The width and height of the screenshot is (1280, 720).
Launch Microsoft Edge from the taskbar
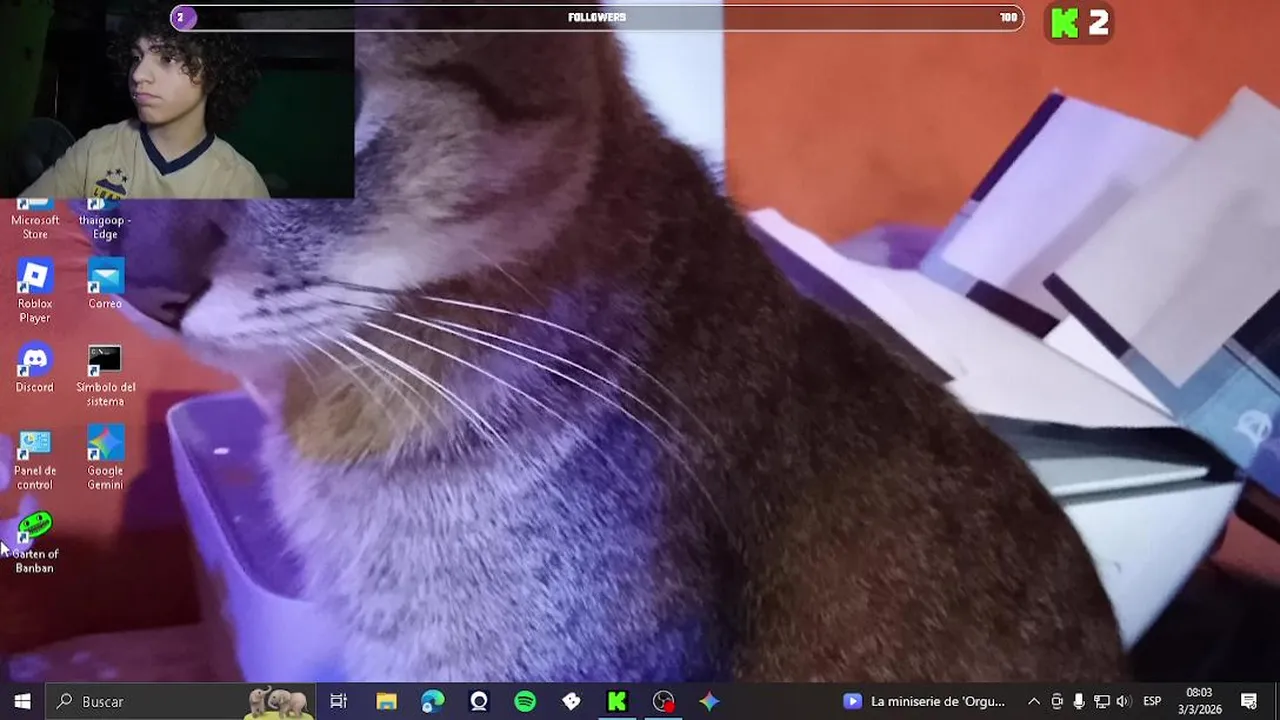click(432, 701)
